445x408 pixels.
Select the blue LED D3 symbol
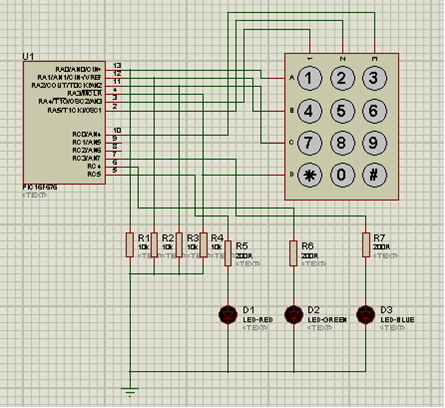pos(366,315)
